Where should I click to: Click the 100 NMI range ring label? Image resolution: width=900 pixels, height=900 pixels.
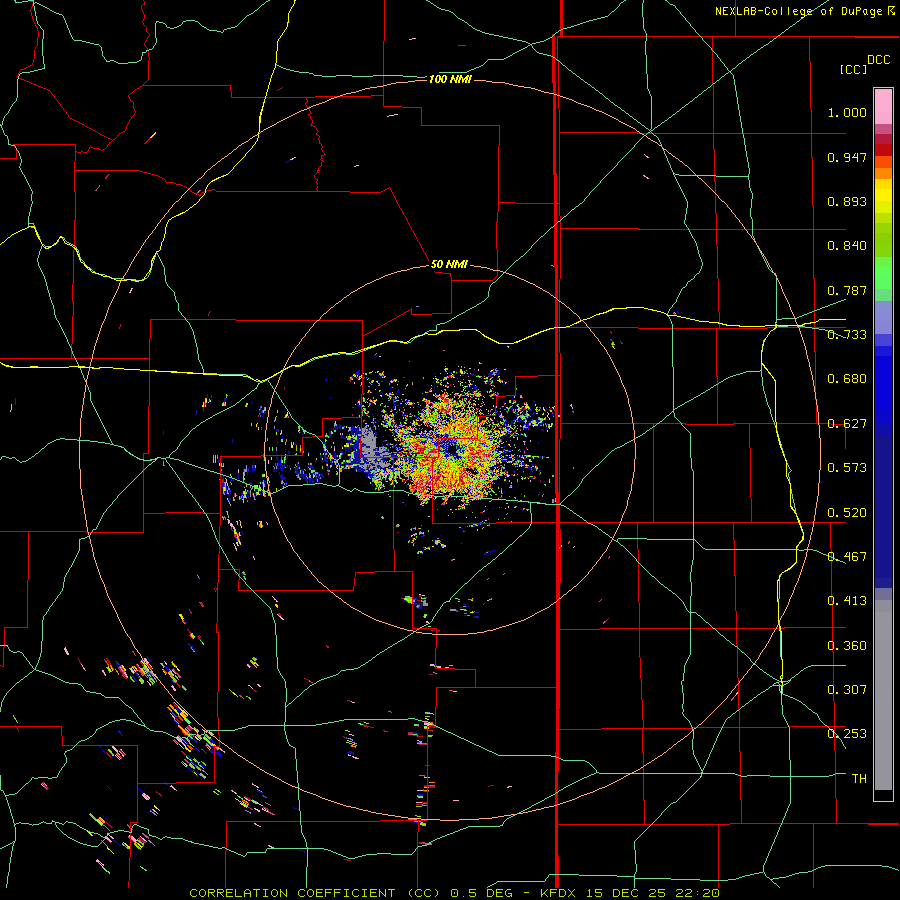(450, 79)
